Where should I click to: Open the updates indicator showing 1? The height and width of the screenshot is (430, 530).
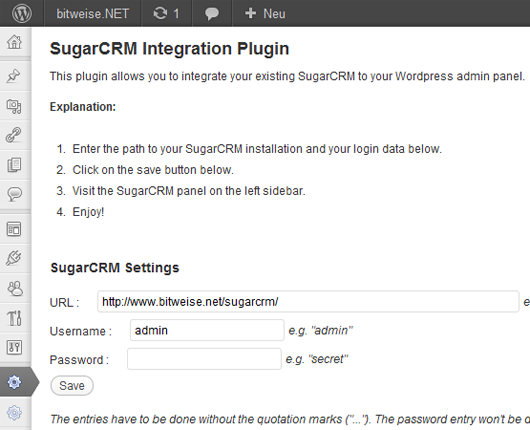tap(166, 14)
